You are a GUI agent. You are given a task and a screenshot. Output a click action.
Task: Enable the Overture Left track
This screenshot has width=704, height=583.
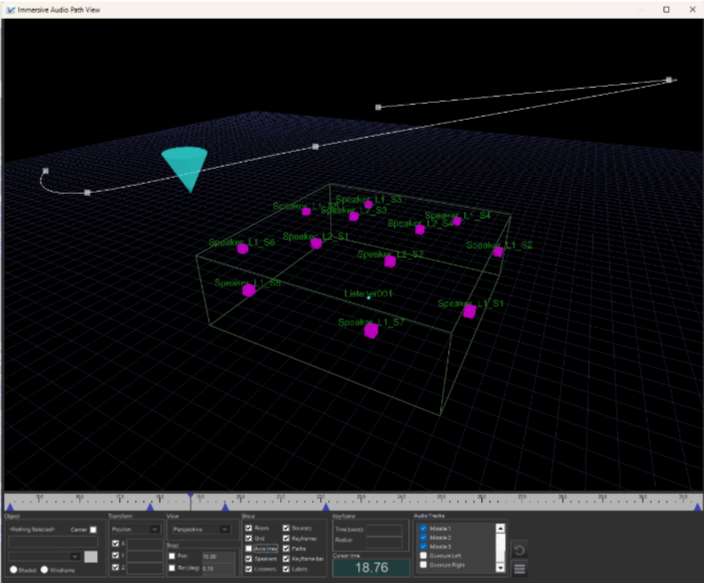423,556
